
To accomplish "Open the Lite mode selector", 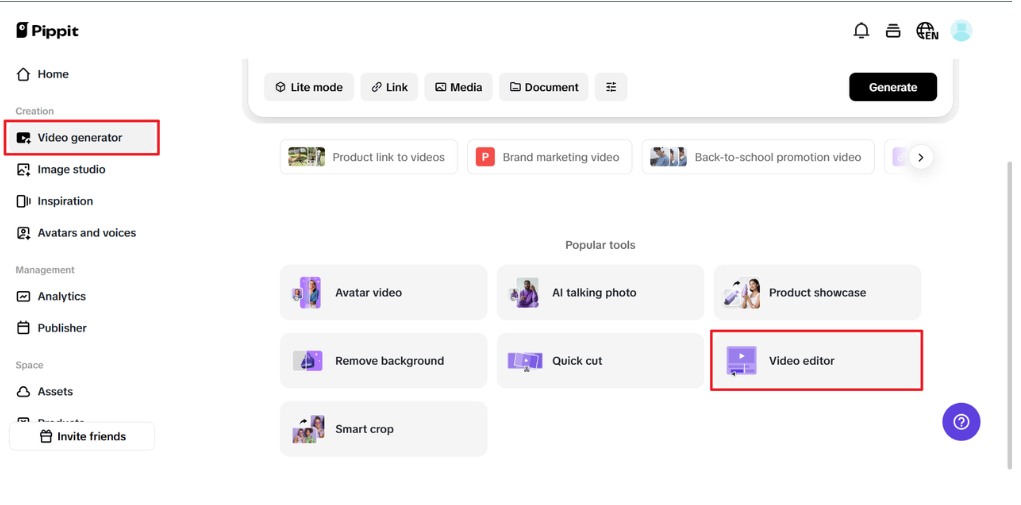I will 309,87.
